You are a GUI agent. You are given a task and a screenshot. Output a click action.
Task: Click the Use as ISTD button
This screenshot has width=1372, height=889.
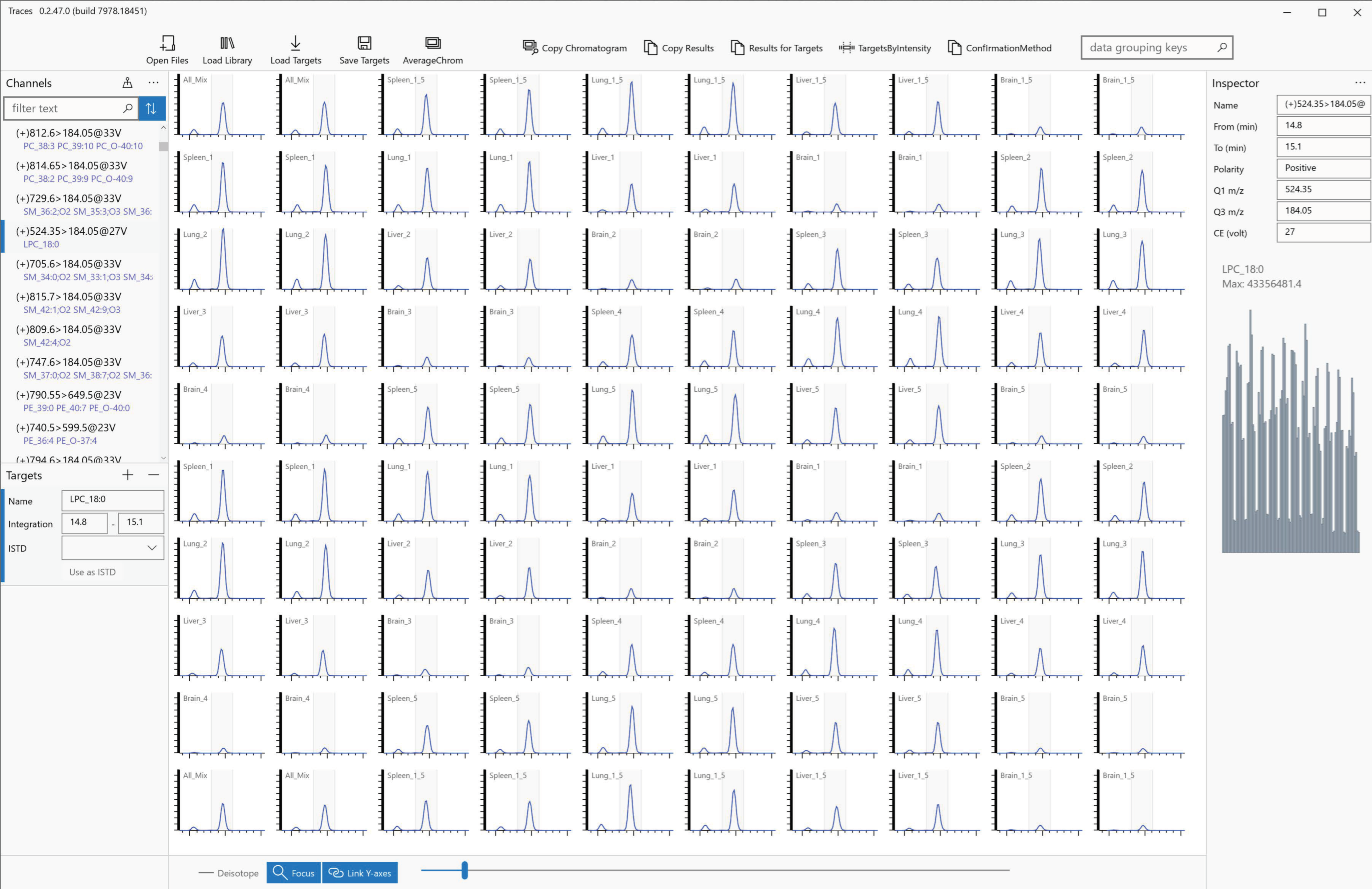92,572
